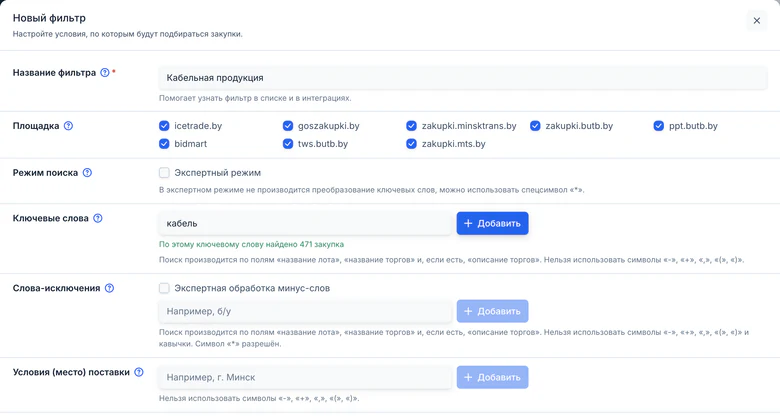Focus the filter name field Кабельная продукция
The image size is (780, 417).
tap(463, 78)
